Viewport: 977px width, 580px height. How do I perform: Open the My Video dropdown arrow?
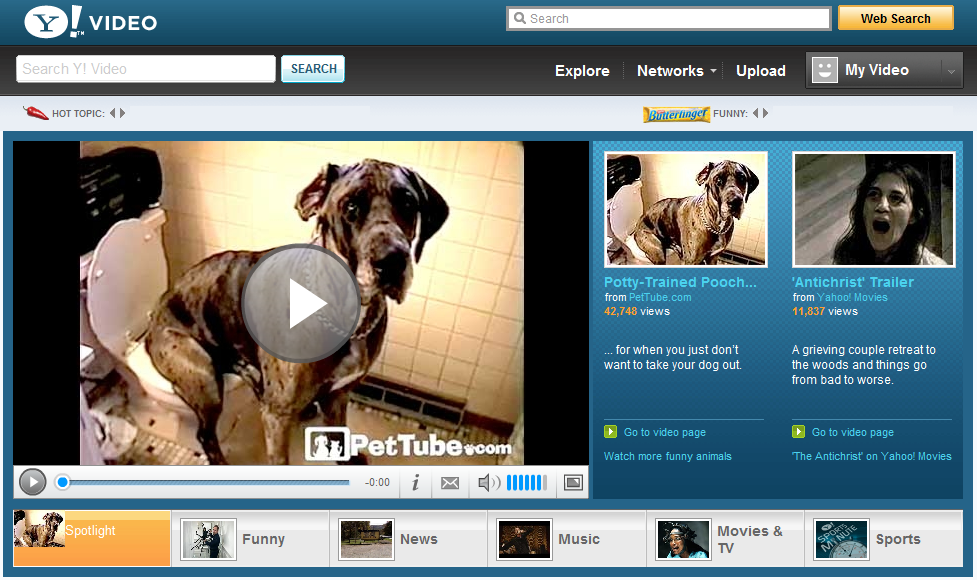[950, 71]
